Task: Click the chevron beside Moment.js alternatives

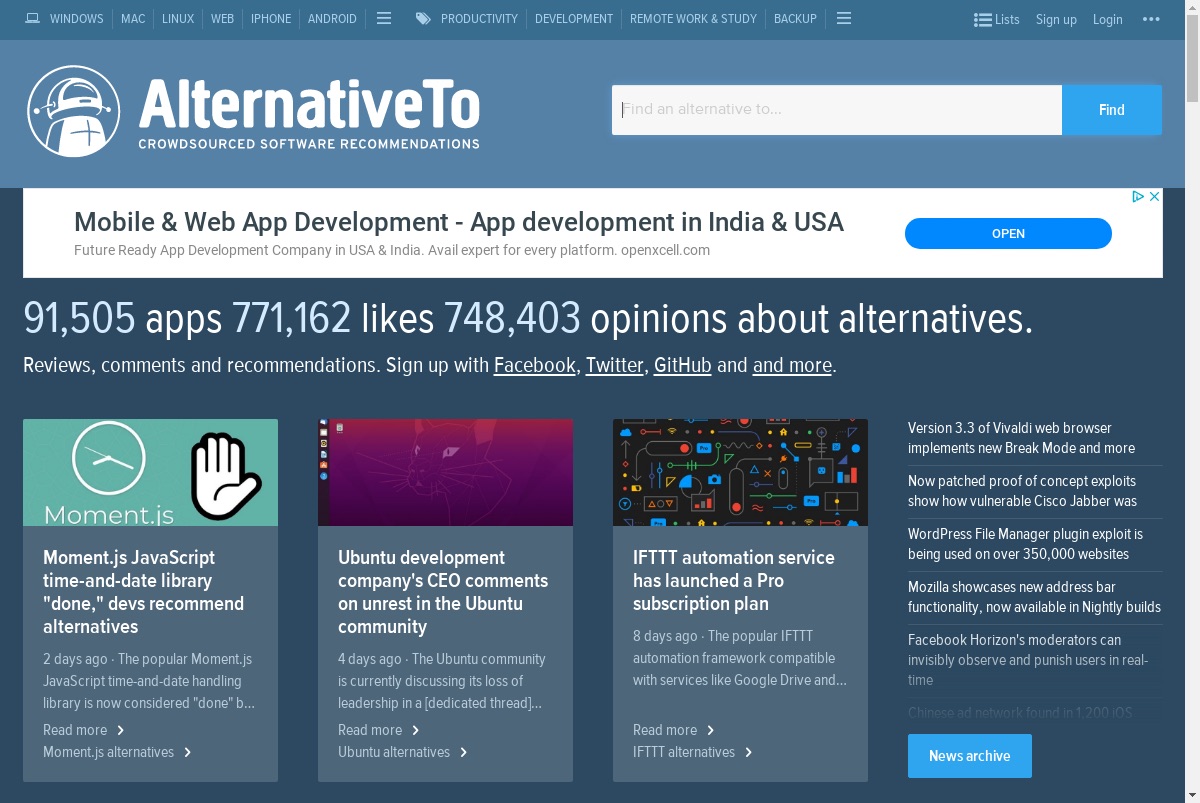Action: (188, 752)
